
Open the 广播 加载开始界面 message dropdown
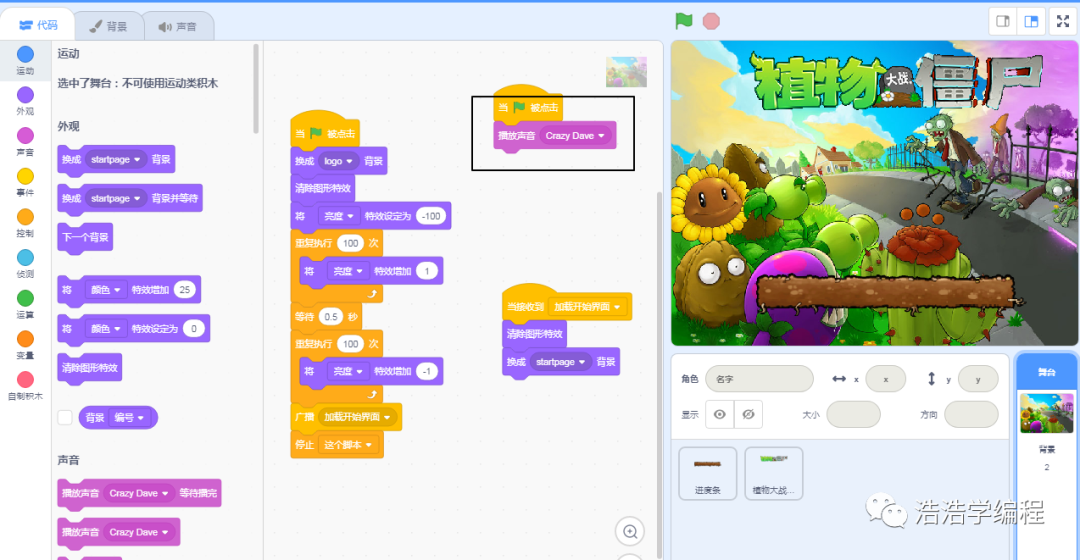click(357, 417)
